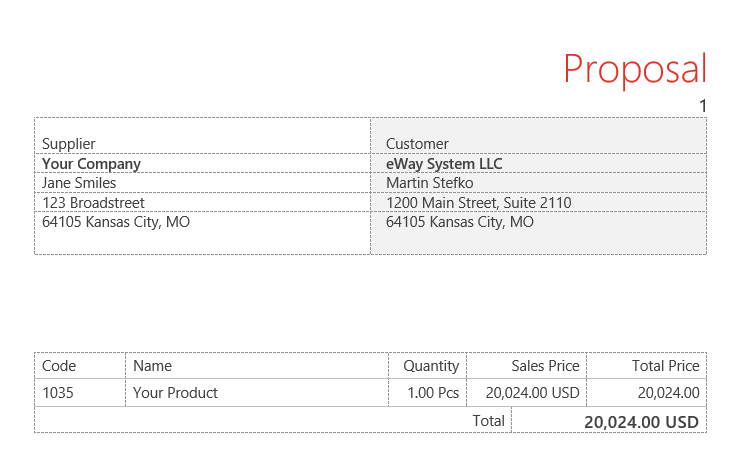Click the Name column header
Viewport: 740px width, 454px height.
[x=257, y=366]
